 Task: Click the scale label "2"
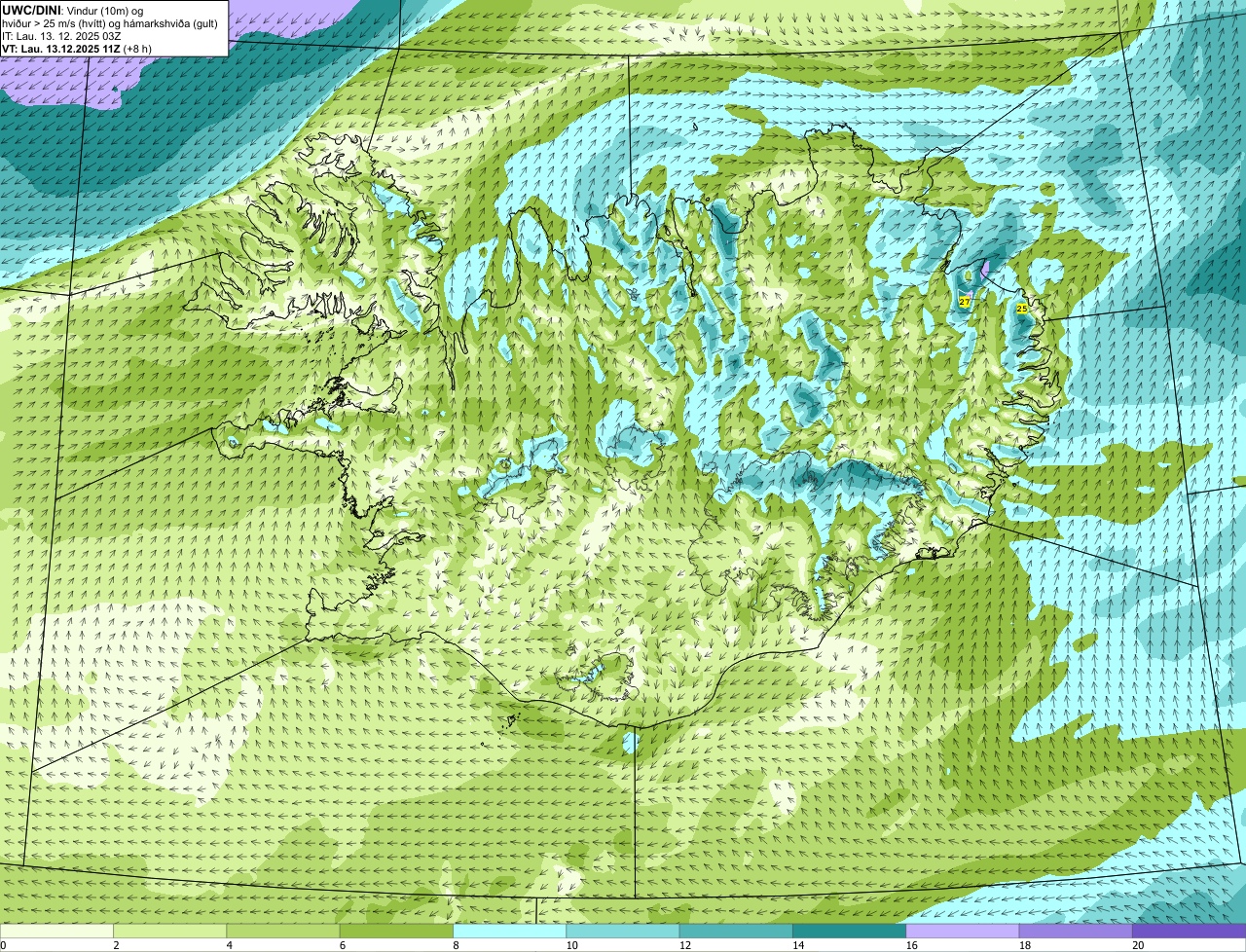[116, 945]
